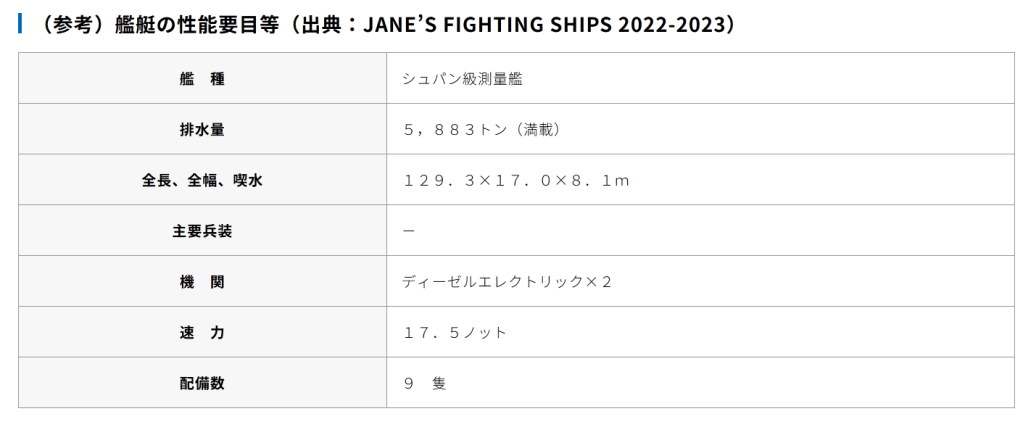Click the blue vertical bar beside heading
1023x427 pixels.
click(x=20, y=22)
